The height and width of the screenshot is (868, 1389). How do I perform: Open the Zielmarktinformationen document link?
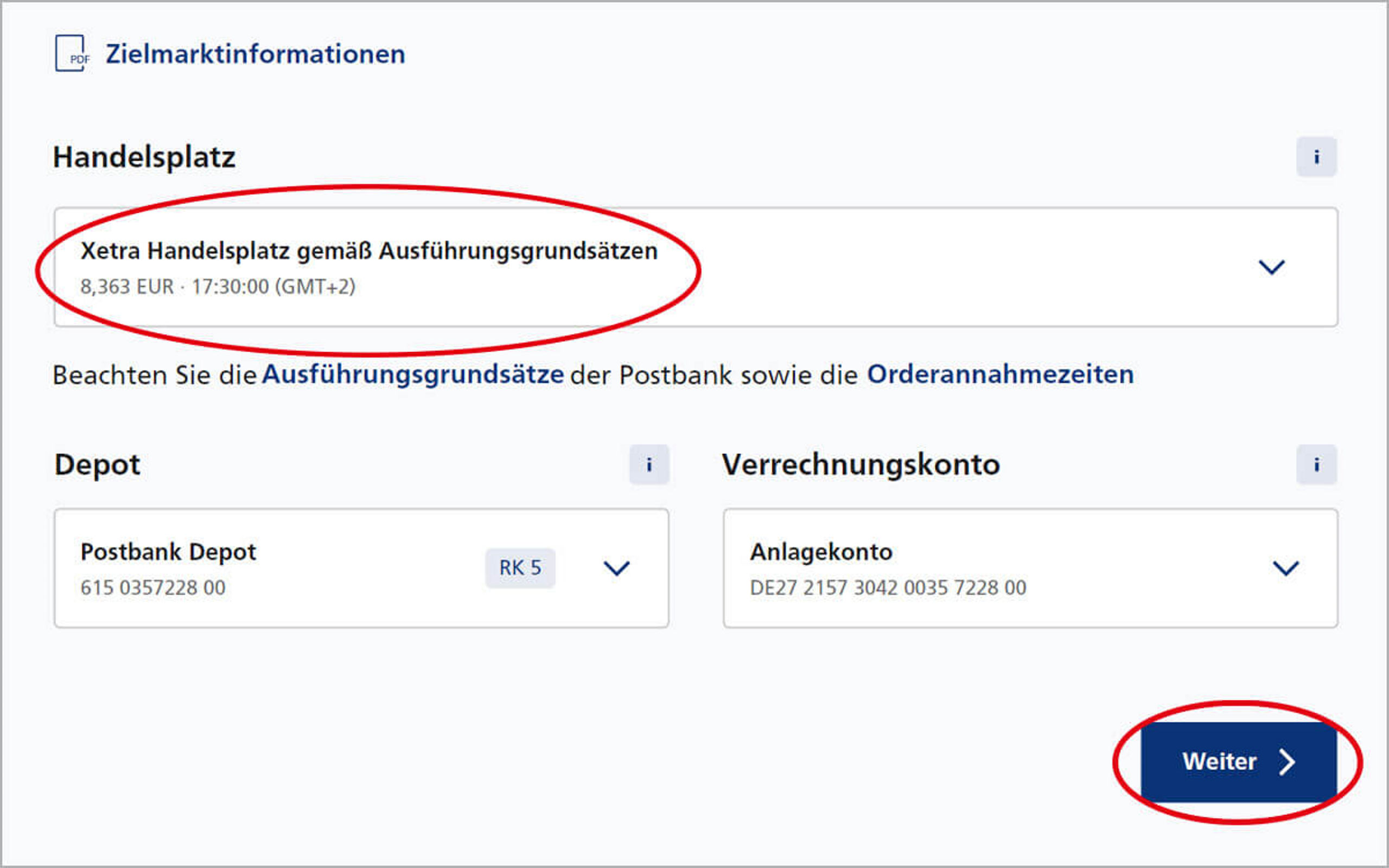point(256,54)
